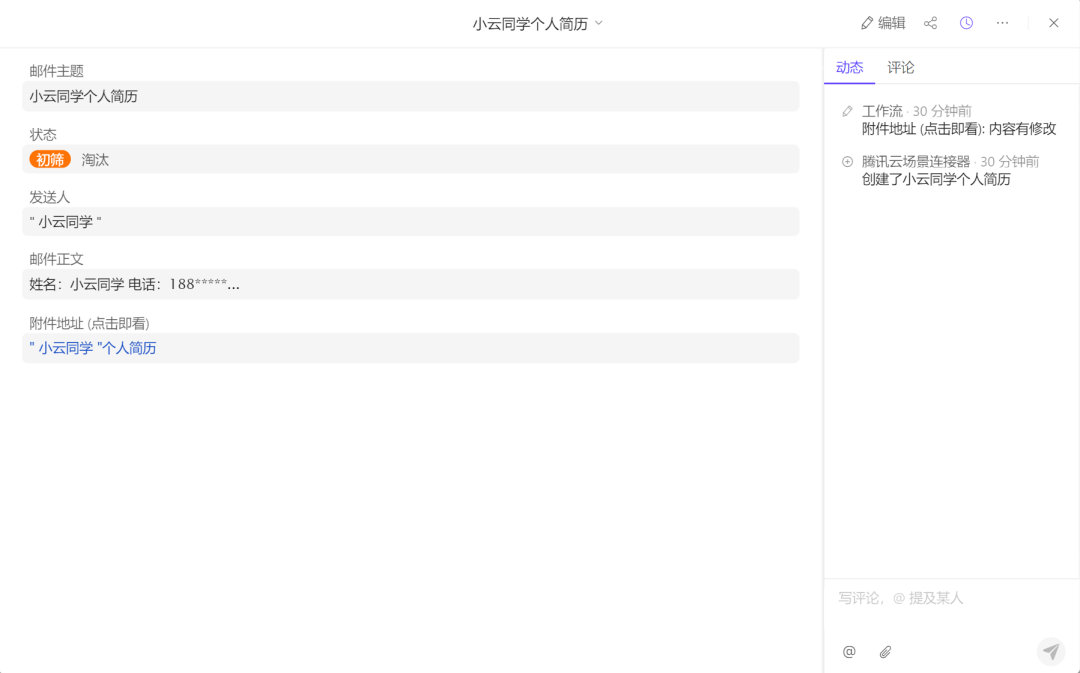Open the more options ellipsis menu

1002,23
